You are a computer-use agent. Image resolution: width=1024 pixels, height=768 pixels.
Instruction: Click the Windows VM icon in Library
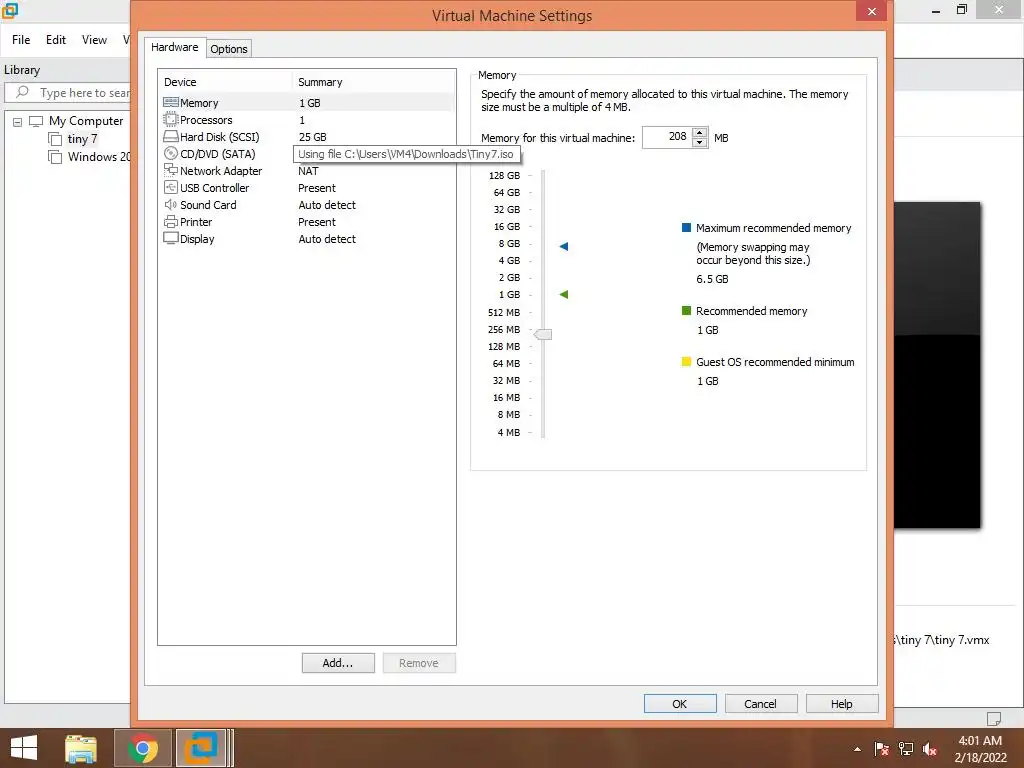pyautogui.click(x=56, y=157)
